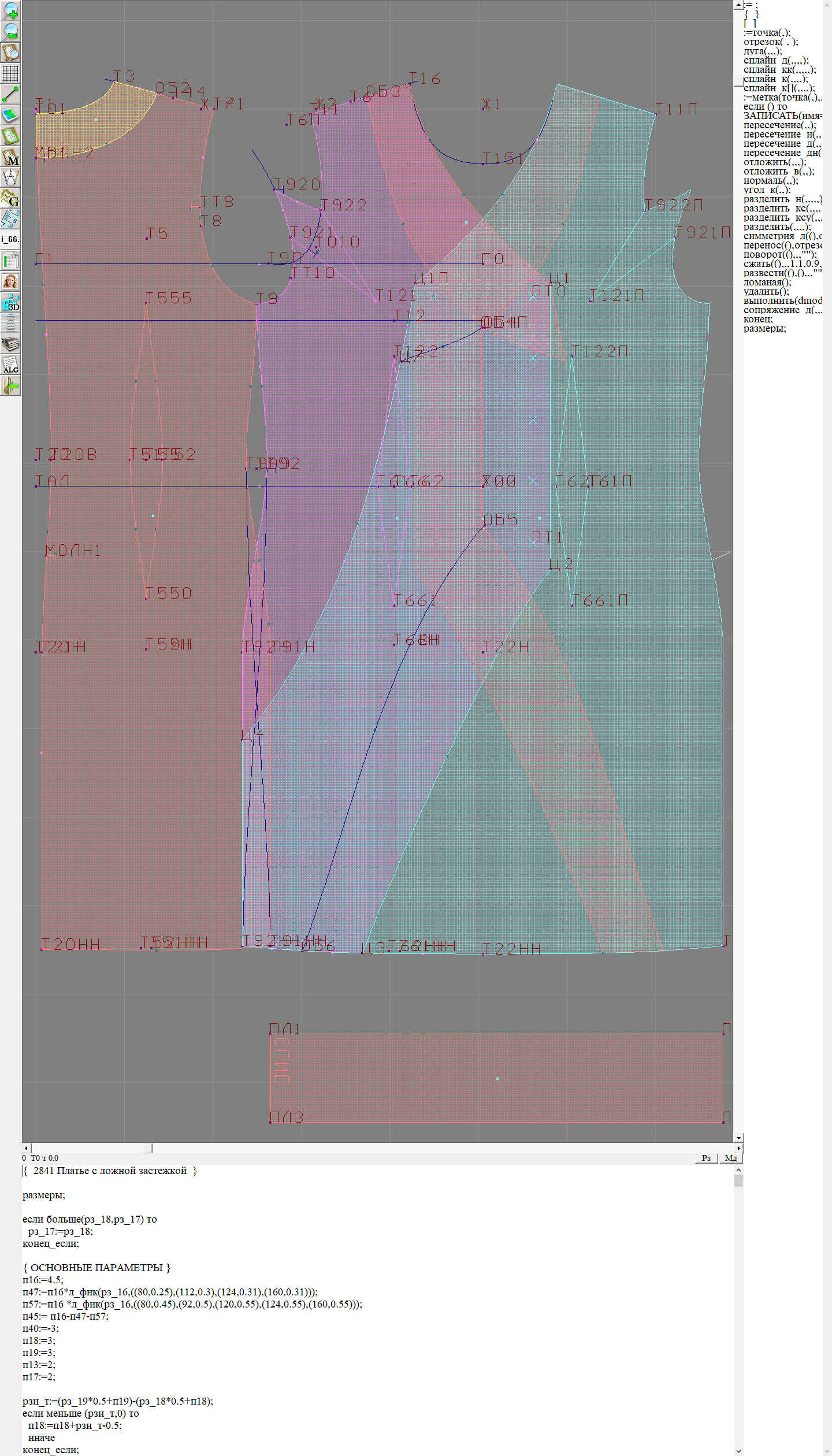Click code editor scrollbar up arrow
This screenshot has height=1456, width=832.
(738, 1170)
